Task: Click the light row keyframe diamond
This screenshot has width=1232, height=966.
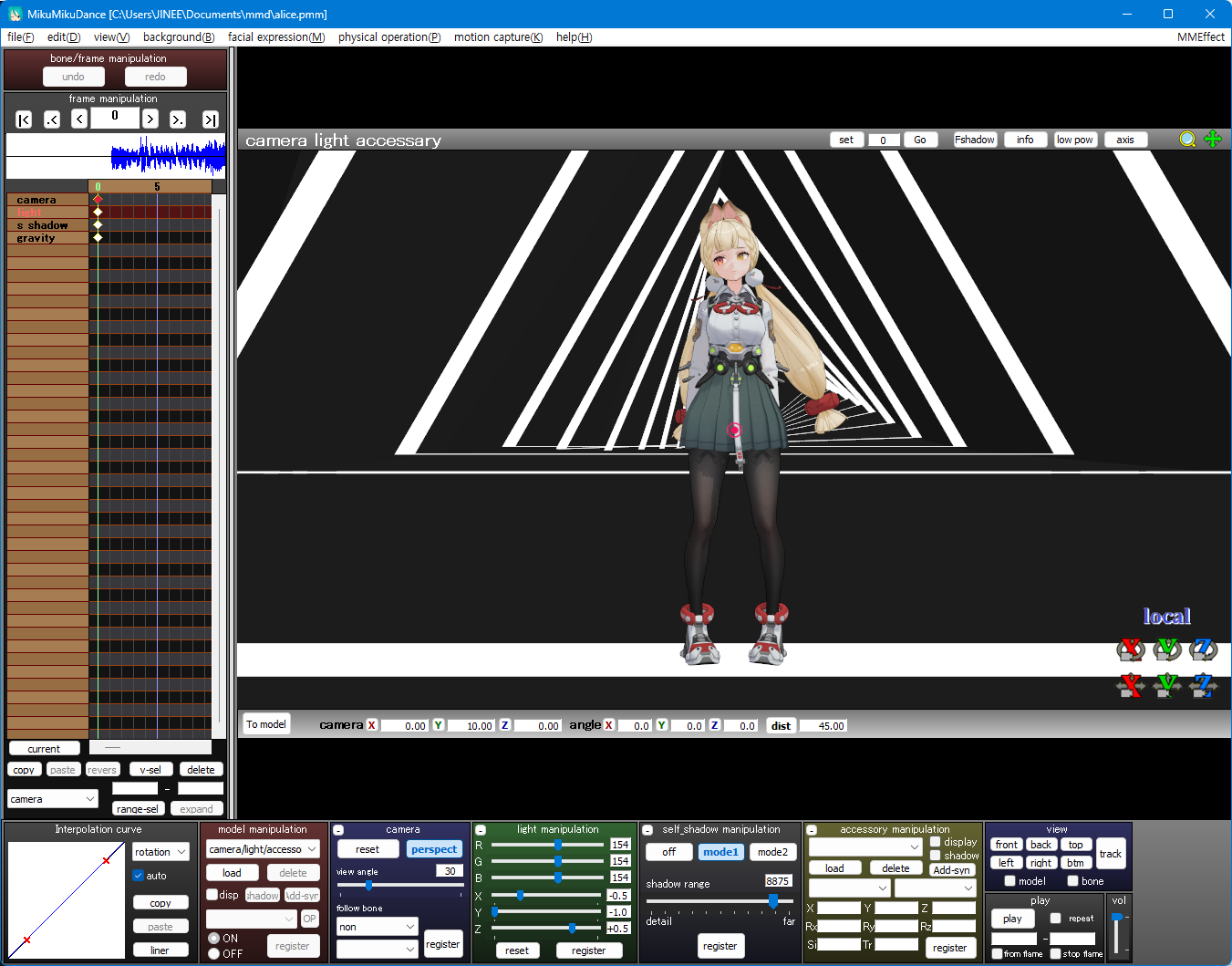Action: [x=98, y=212]
